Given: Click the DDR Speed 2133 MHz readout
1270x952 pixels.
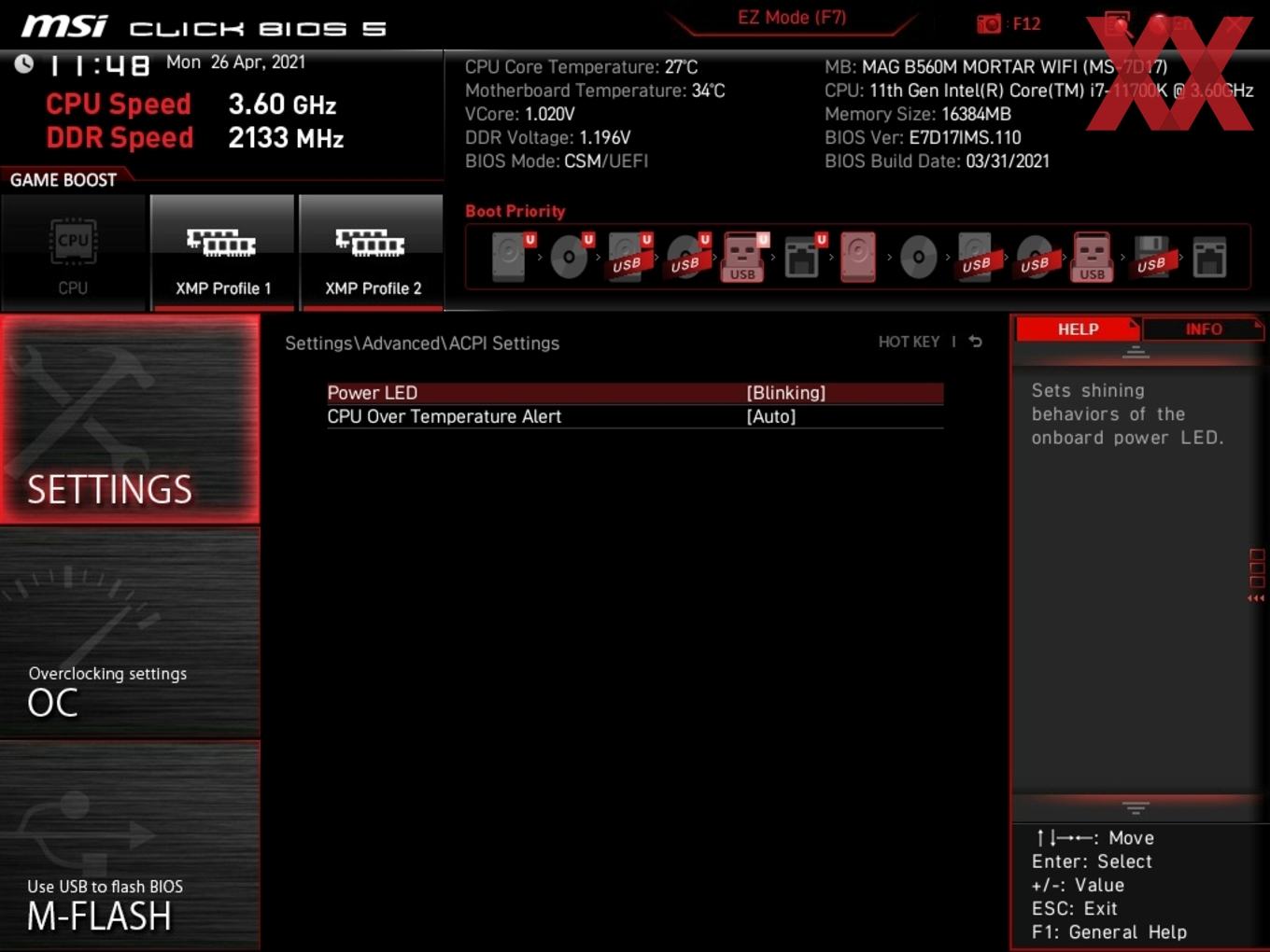Looking at the screenshot, I should (195, 137).
